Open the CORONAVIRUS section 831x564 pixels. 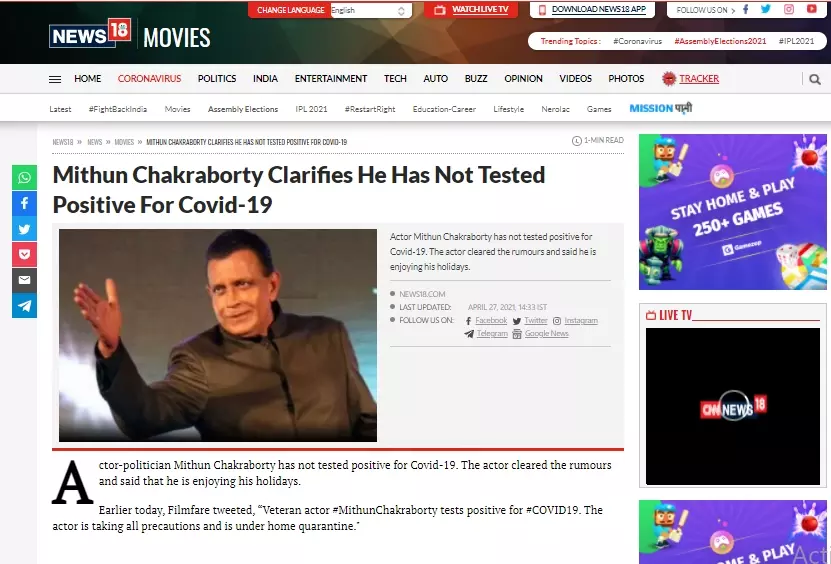tap(149, 78)
